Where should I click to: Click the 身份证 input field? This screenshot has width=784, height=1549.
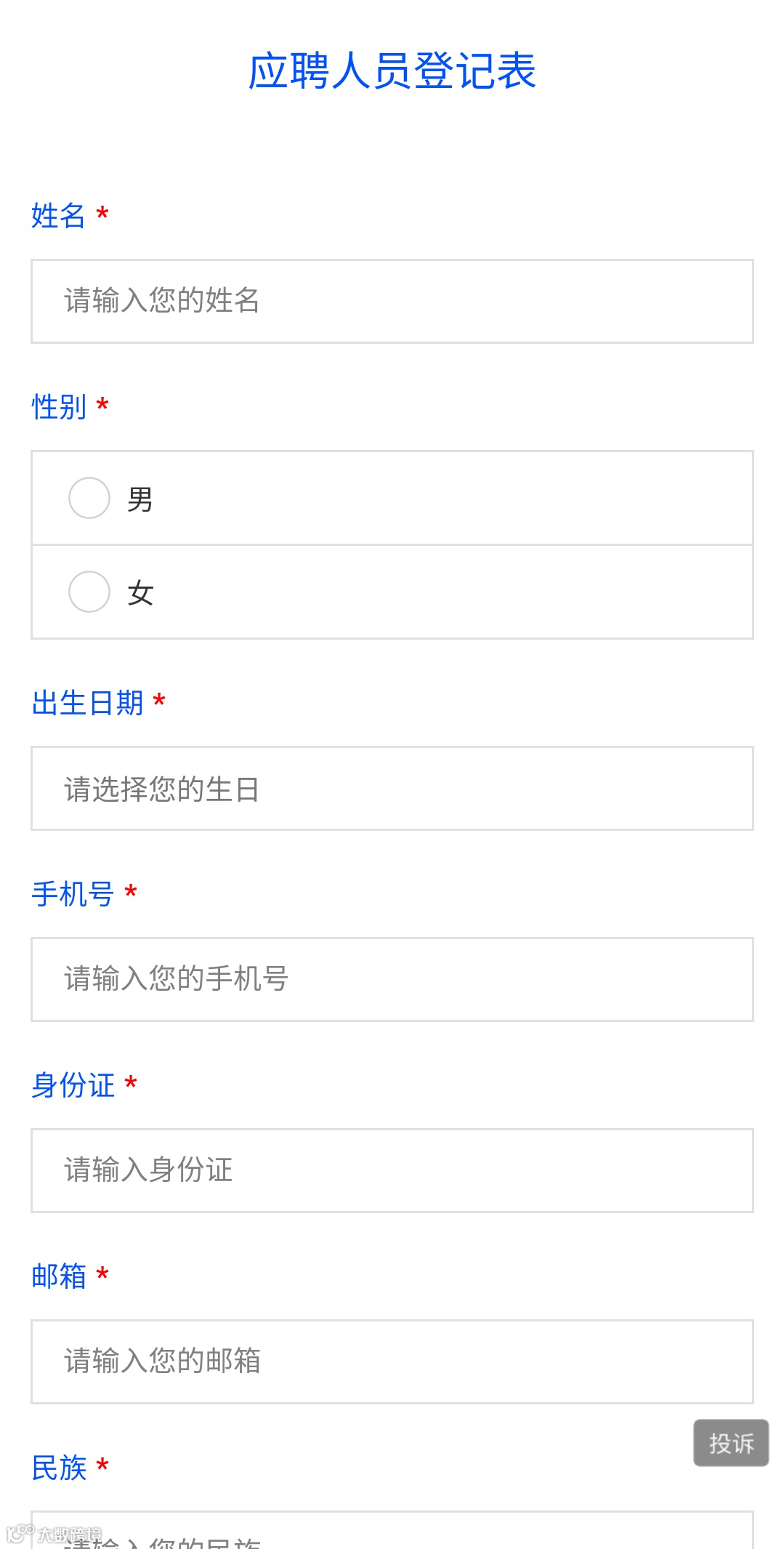tap(392, 1170)
